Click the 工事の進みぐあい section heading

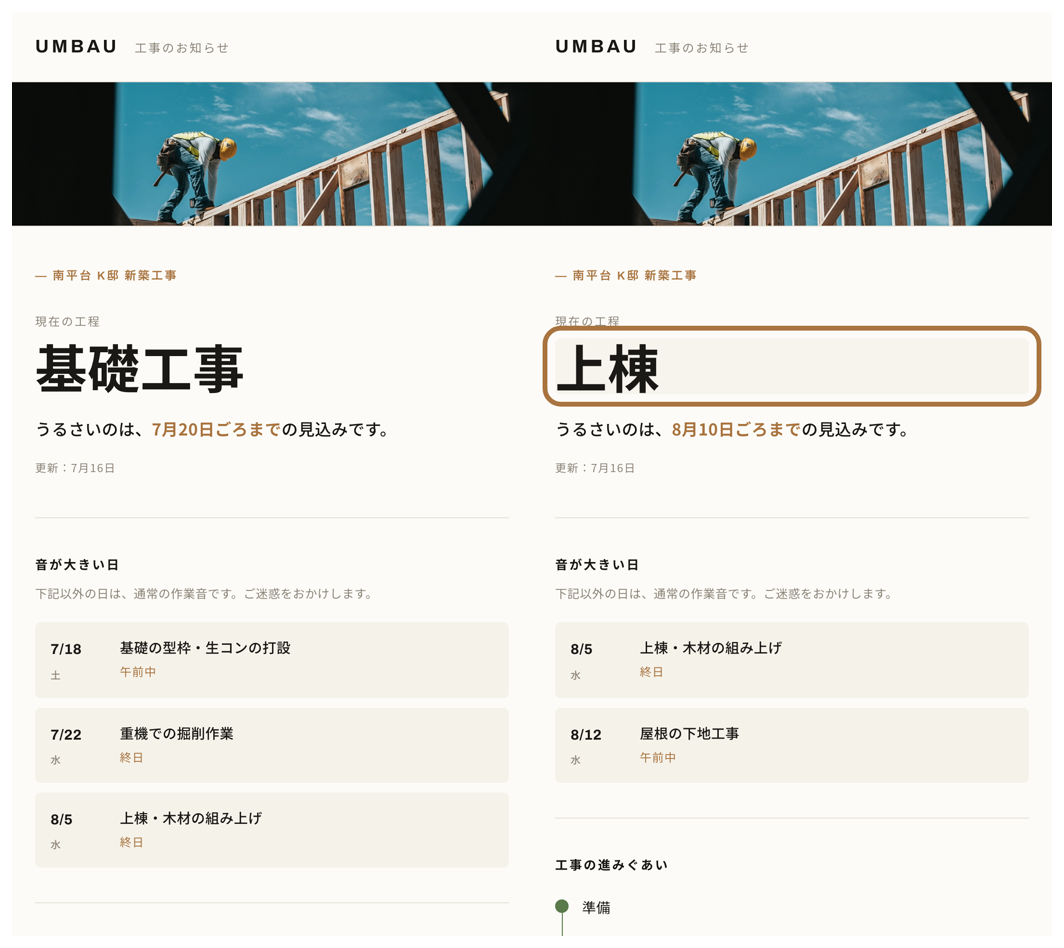pyautogui.click(x=611, y=865)
